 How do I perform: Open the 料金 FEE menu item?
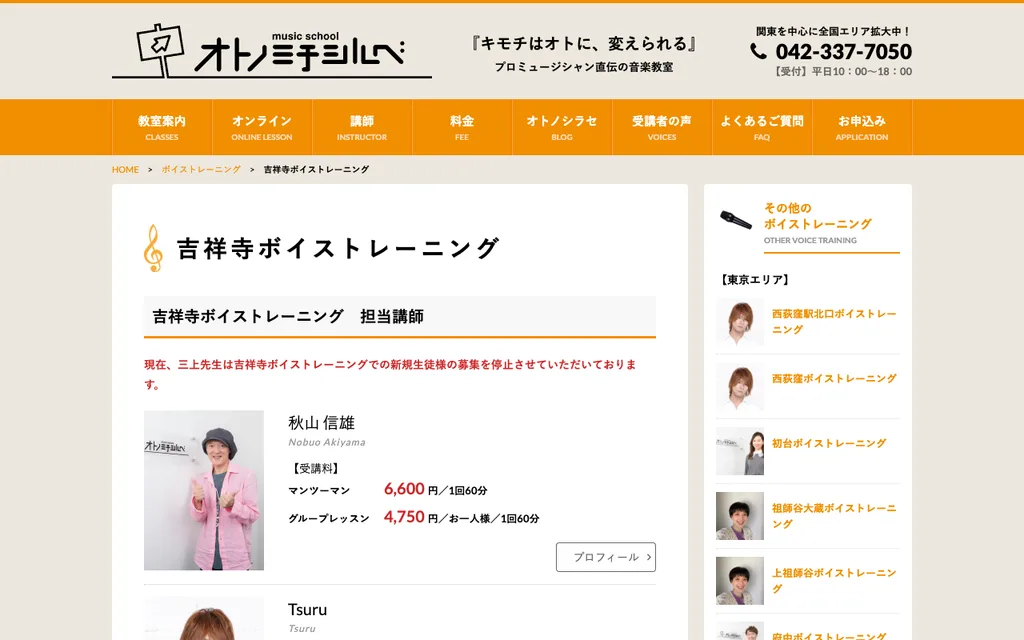[462, 127]
